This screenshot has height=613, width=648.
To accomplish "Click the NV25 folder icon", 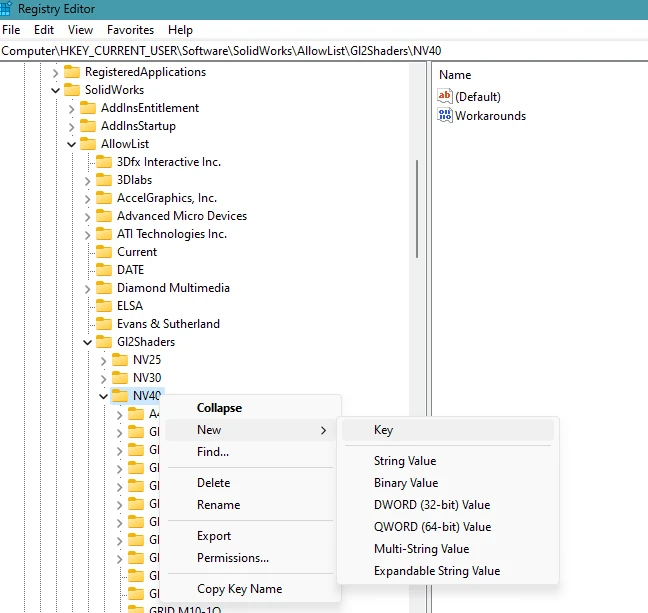I will tap(120, 360).
